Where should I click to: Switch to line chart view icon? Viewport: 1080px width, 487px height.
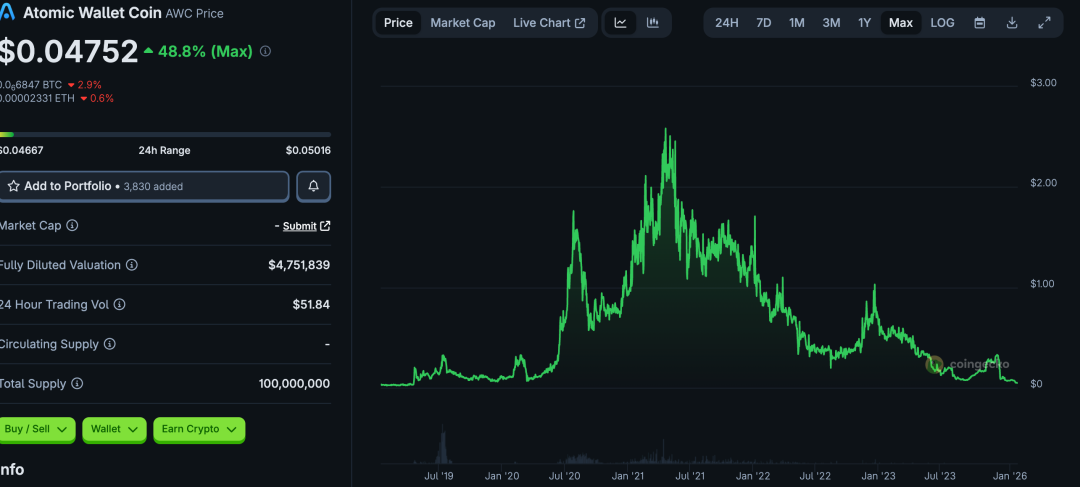621,23
